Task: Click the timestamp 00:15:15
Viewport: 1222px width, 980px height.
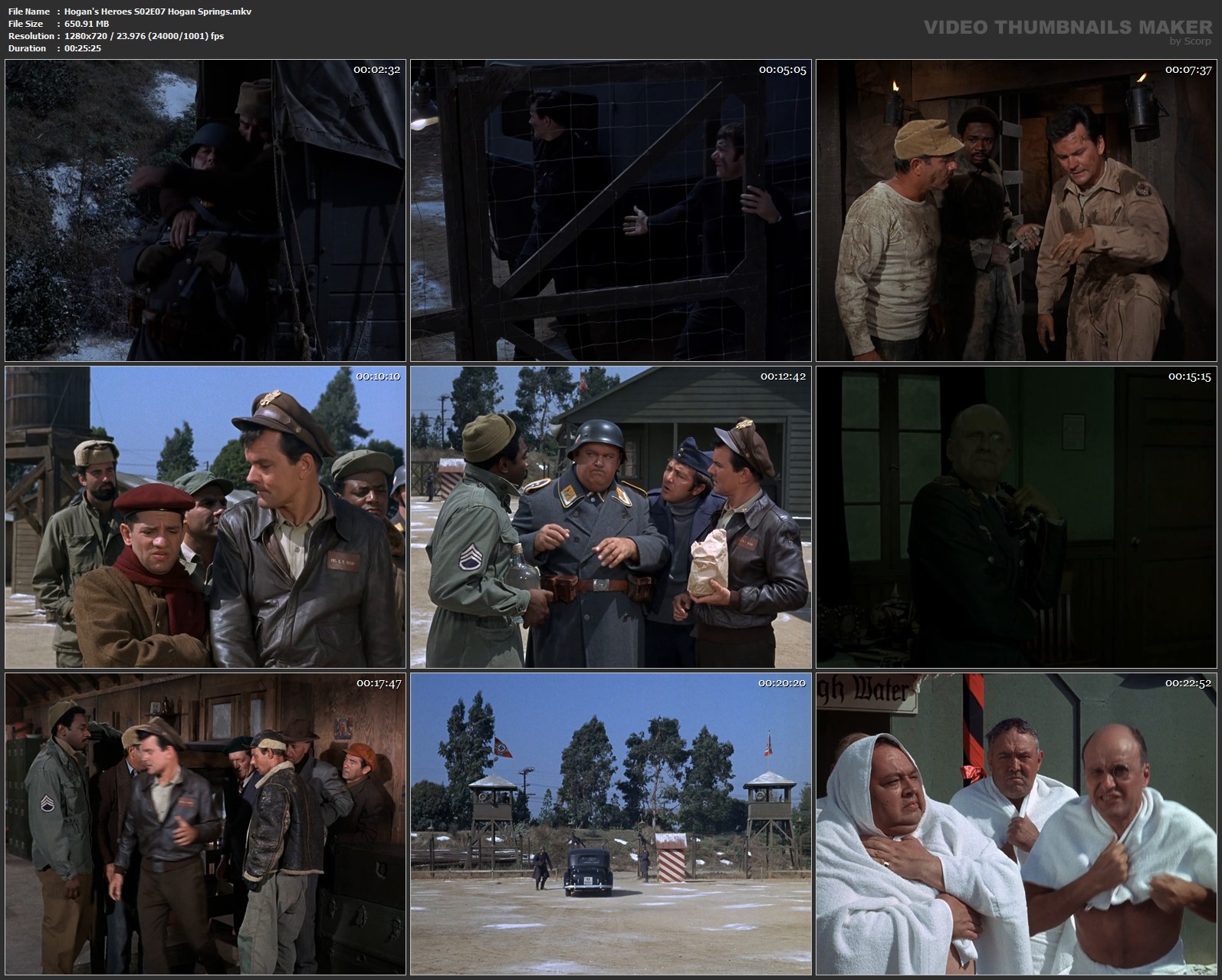Action: [1190, 377]
